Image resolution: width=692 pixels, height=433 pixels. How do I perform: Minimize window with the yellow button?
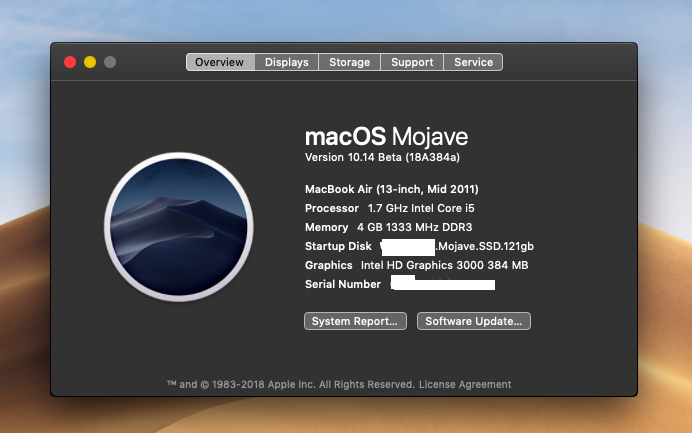click(x=90, y=62)
